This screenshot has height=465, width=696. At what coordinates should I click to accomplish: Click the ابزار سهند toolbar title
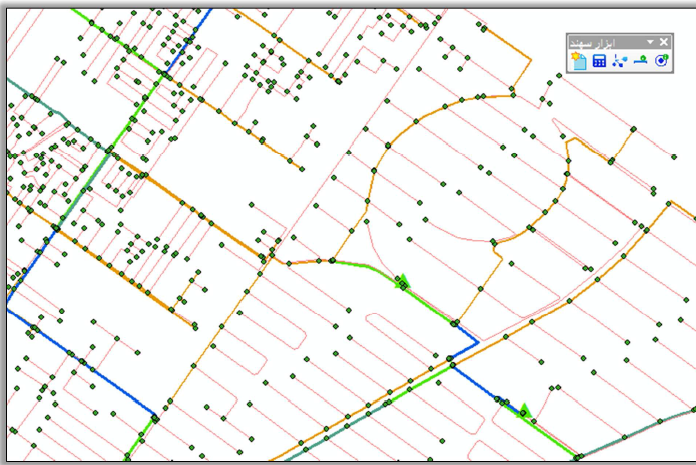point(593,43)
